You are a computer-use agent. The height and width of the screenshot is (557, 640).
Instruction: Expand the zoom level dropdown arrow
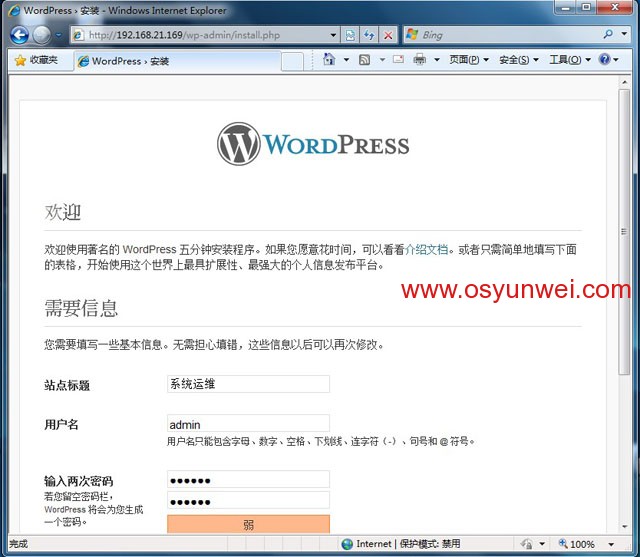611,544
